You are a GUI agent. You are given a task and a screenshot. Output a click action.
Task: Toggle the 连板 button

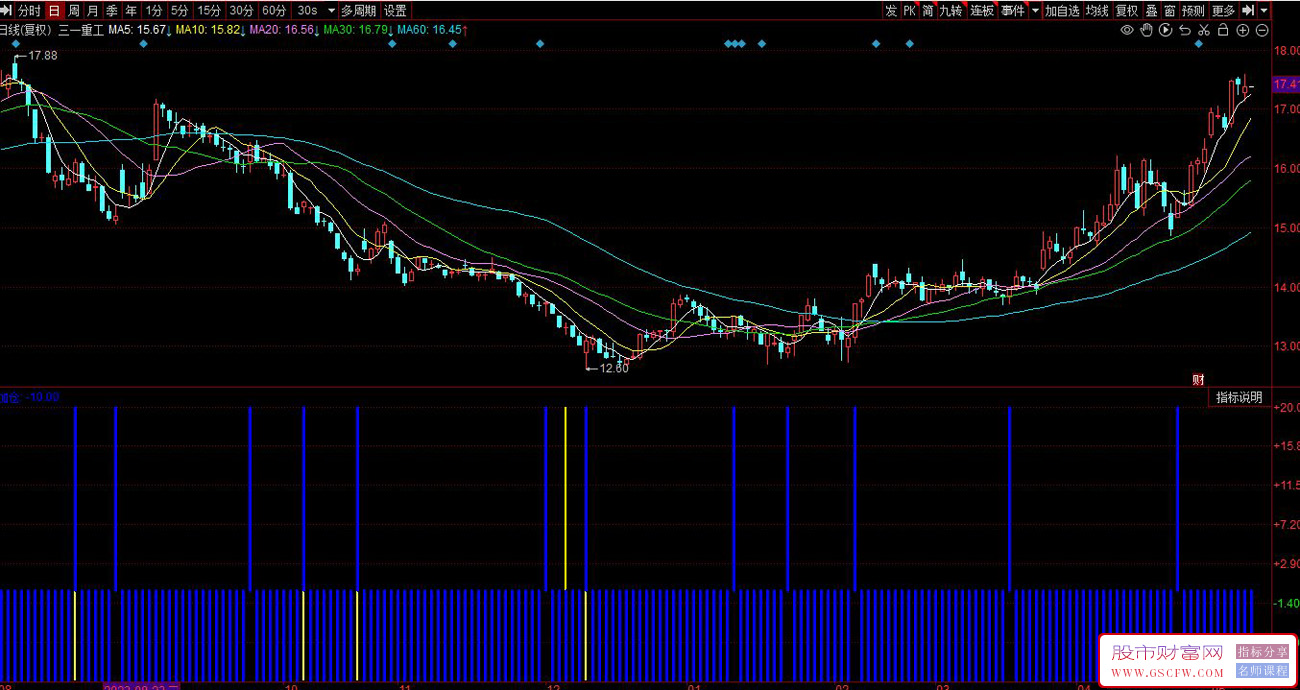[982, 10]
